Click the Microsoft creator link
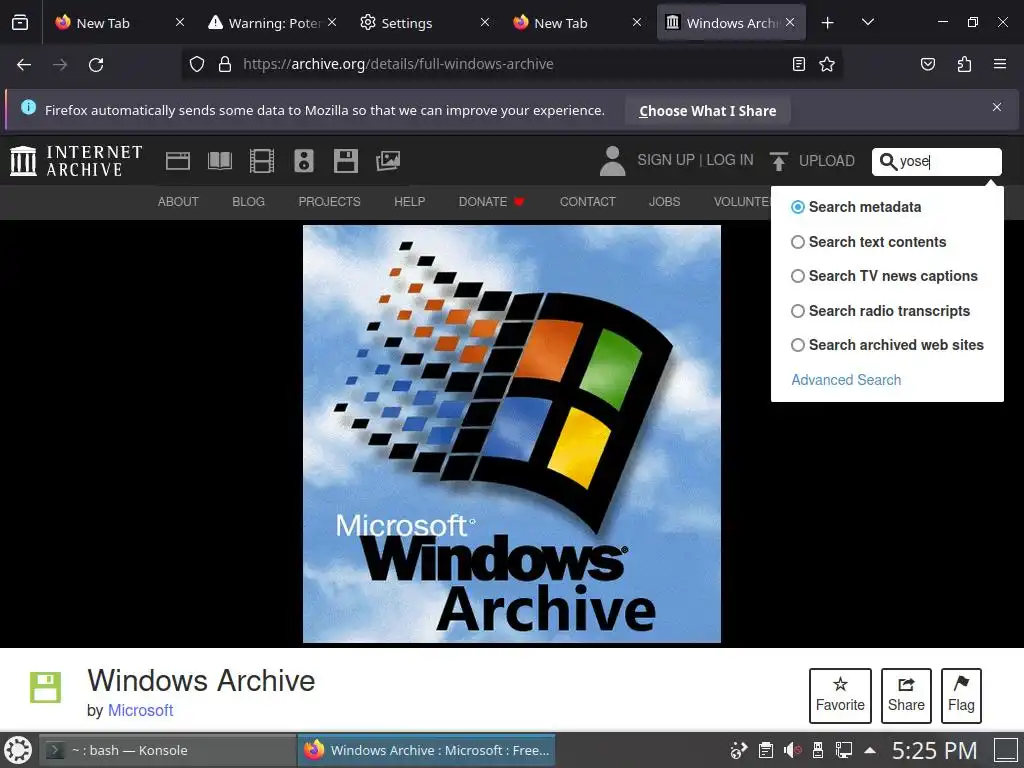The height and width of the screenshot is (768, 1024). click(140, 711)
